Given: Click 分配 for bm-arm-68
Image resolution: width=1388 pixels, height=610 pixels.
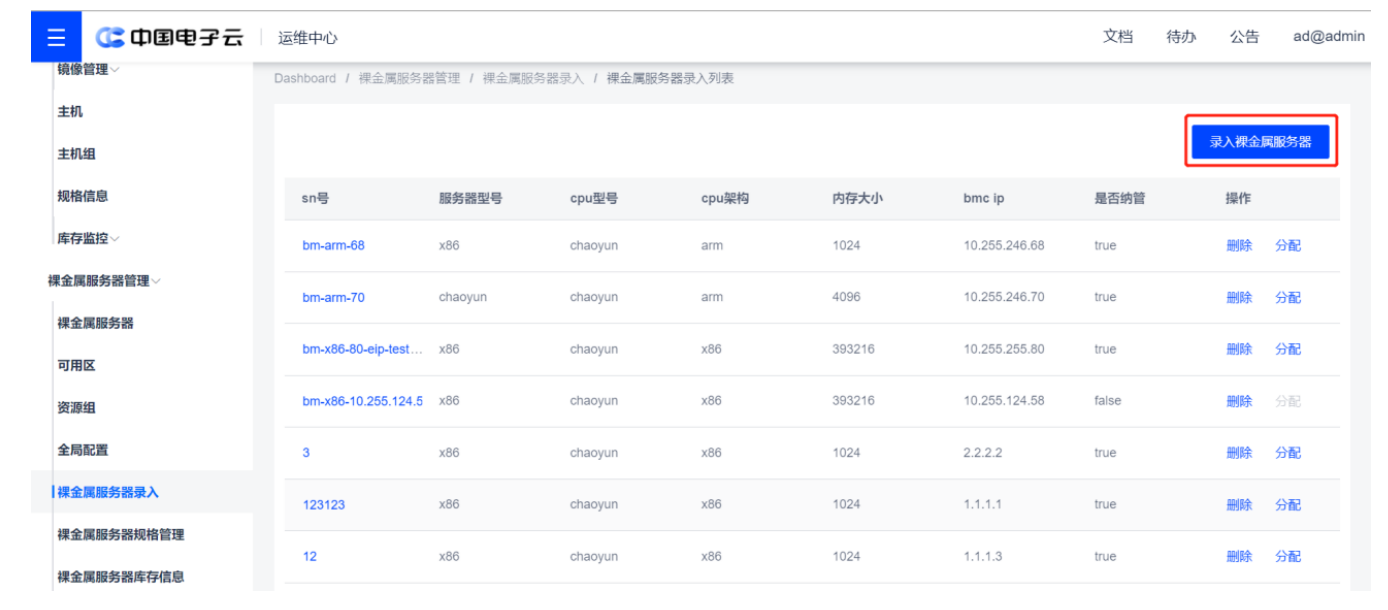Looking at the screenshot, I should [x=1288, y=245].
